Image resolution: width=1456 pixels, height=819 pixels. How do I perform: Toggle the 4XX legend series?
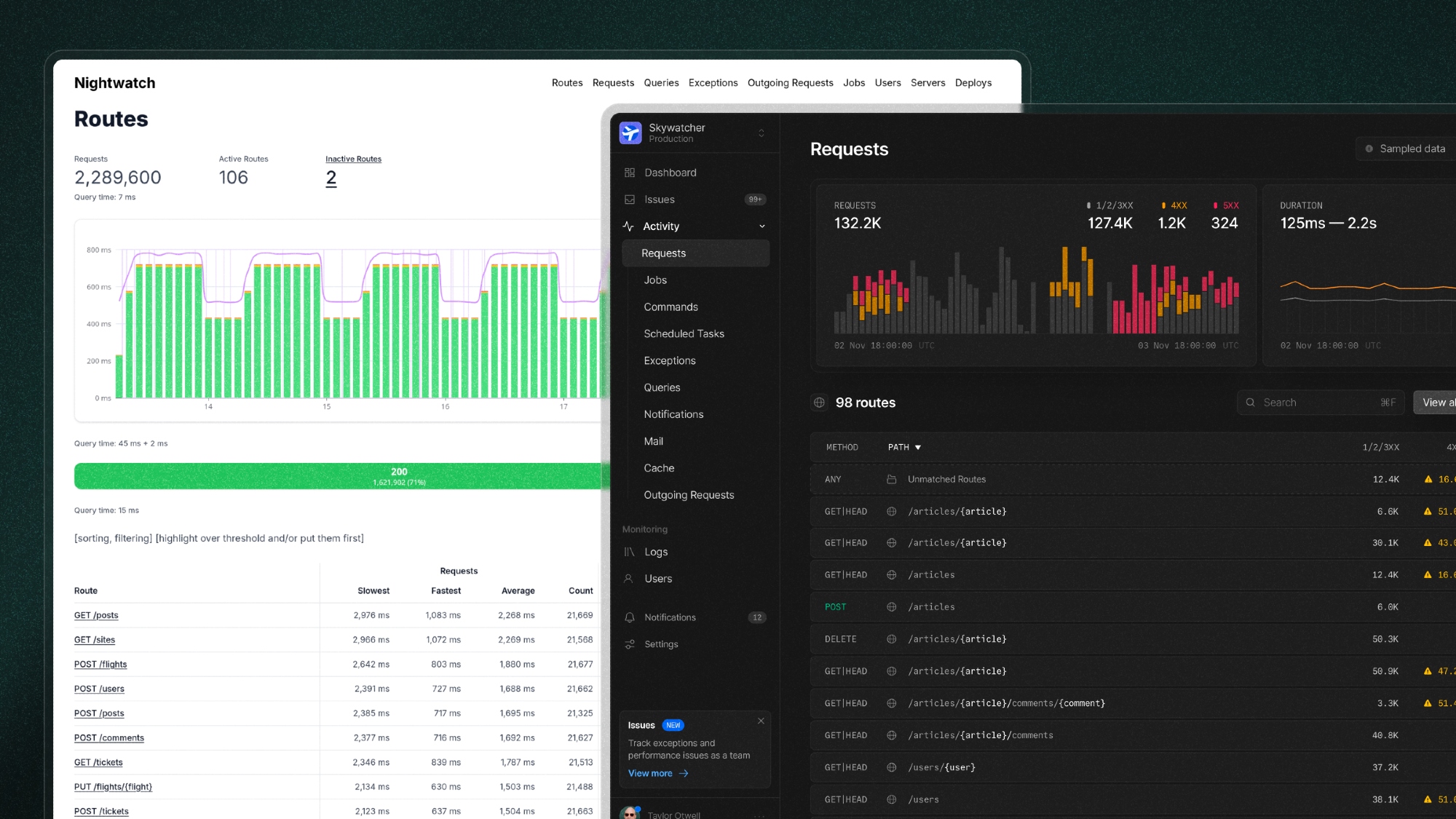(x=1174, y=206)
